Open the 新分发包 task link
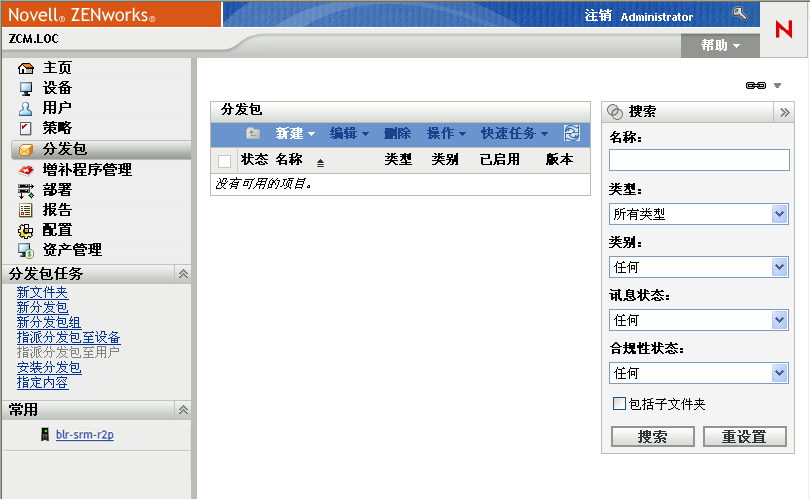810x499 pixels. (42, 307)
